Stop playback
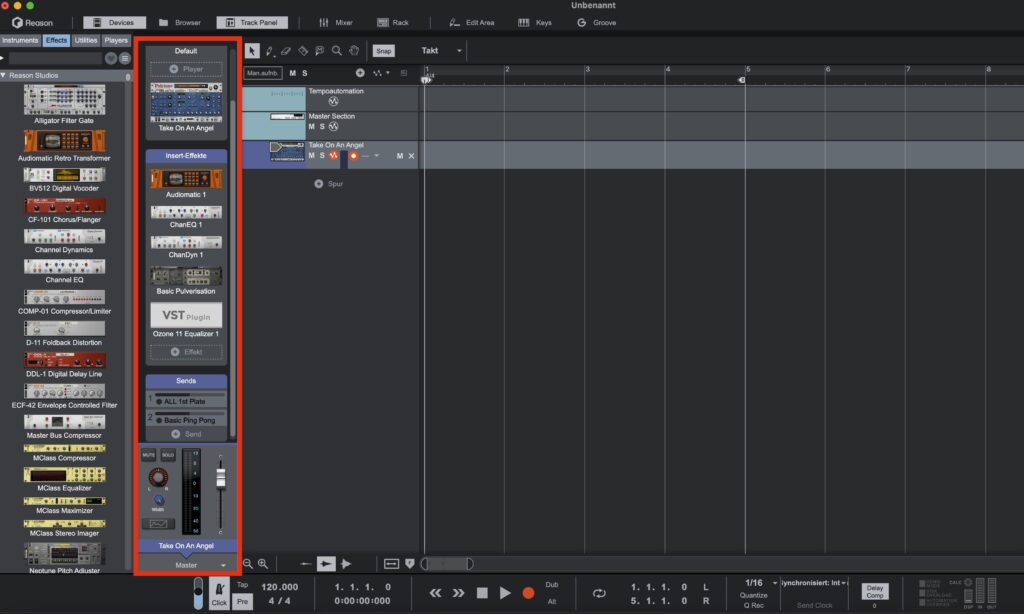Screen dimensions: 1024x614 click(x=482, y=592)
